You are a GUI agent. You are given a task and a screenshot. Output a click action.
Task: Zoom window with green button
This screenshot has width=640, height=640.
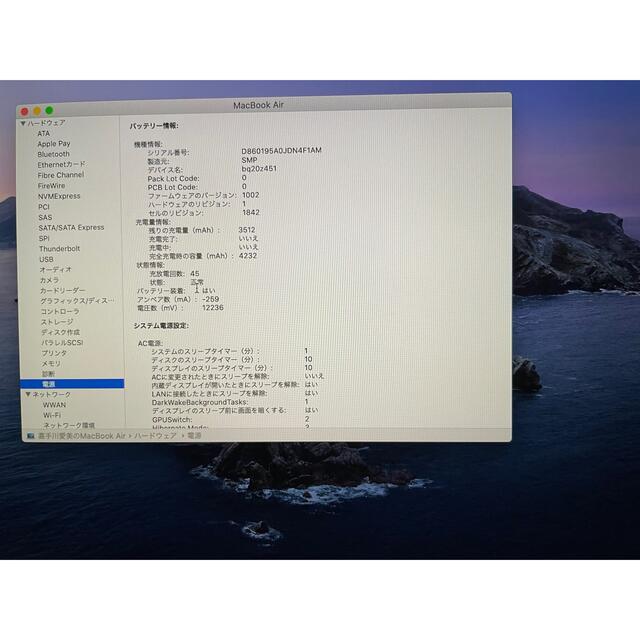(x=50, y=110)
